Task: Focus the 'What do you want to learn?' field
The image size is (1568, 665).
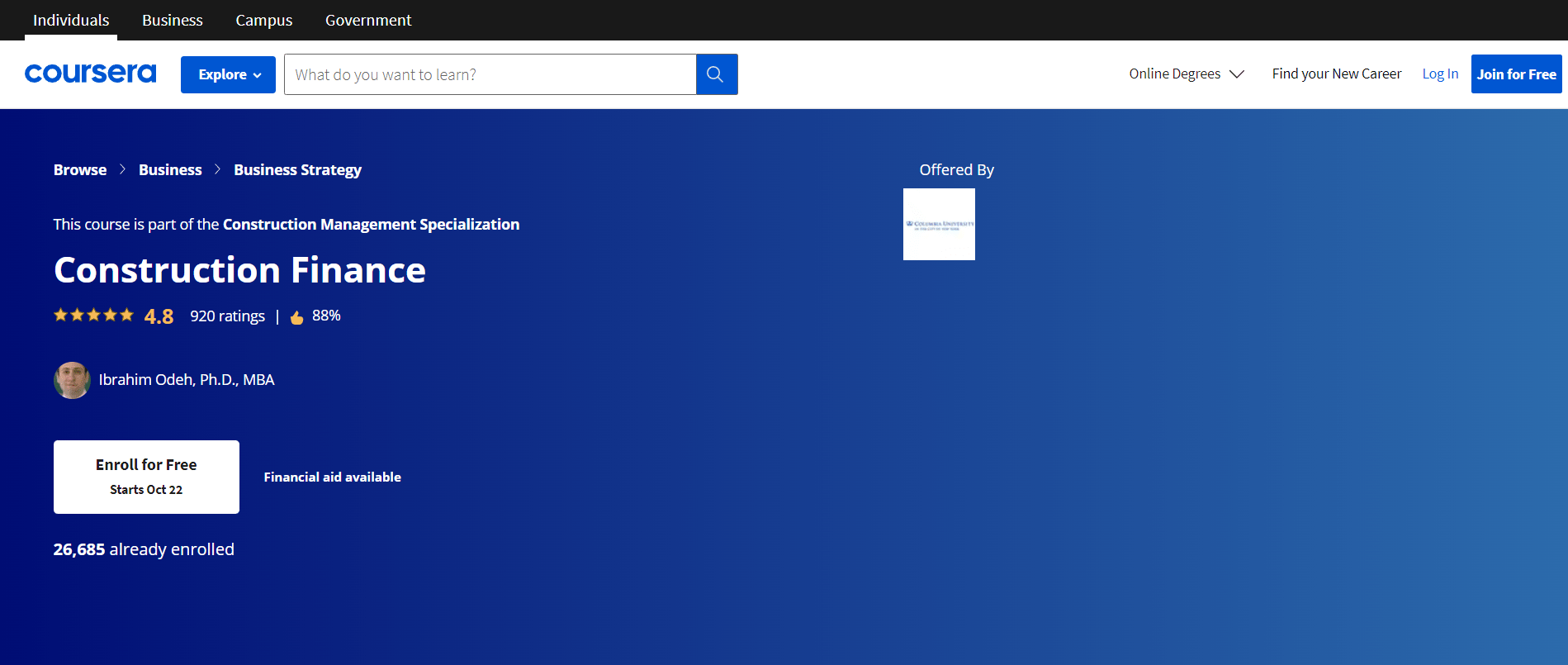Action: (490, 74)
